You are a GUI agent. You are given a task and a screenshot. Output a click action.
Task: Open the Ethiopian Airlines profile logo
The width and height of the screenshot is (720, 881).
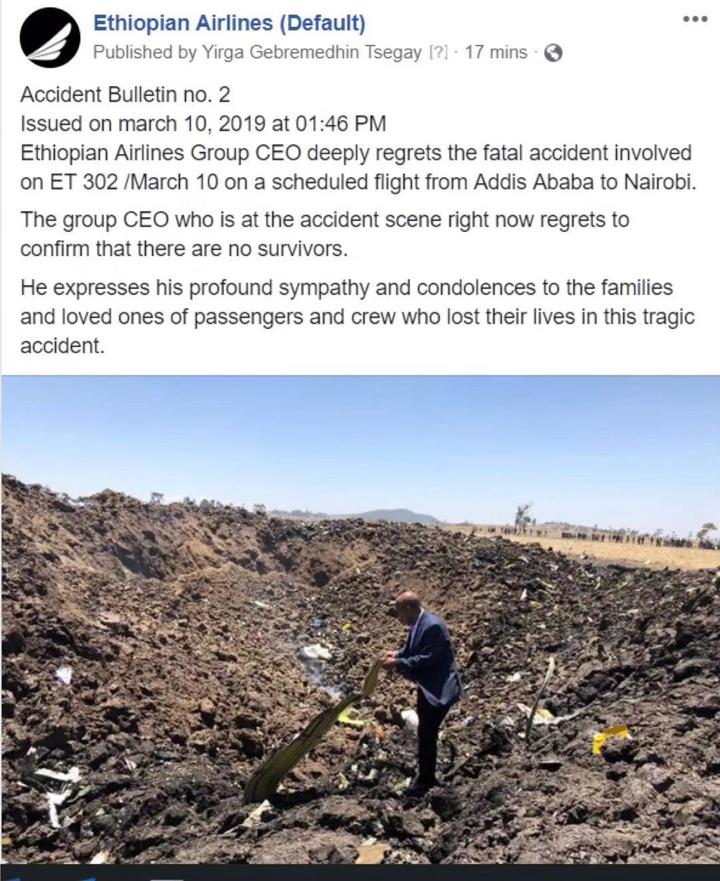coord(49,38)
